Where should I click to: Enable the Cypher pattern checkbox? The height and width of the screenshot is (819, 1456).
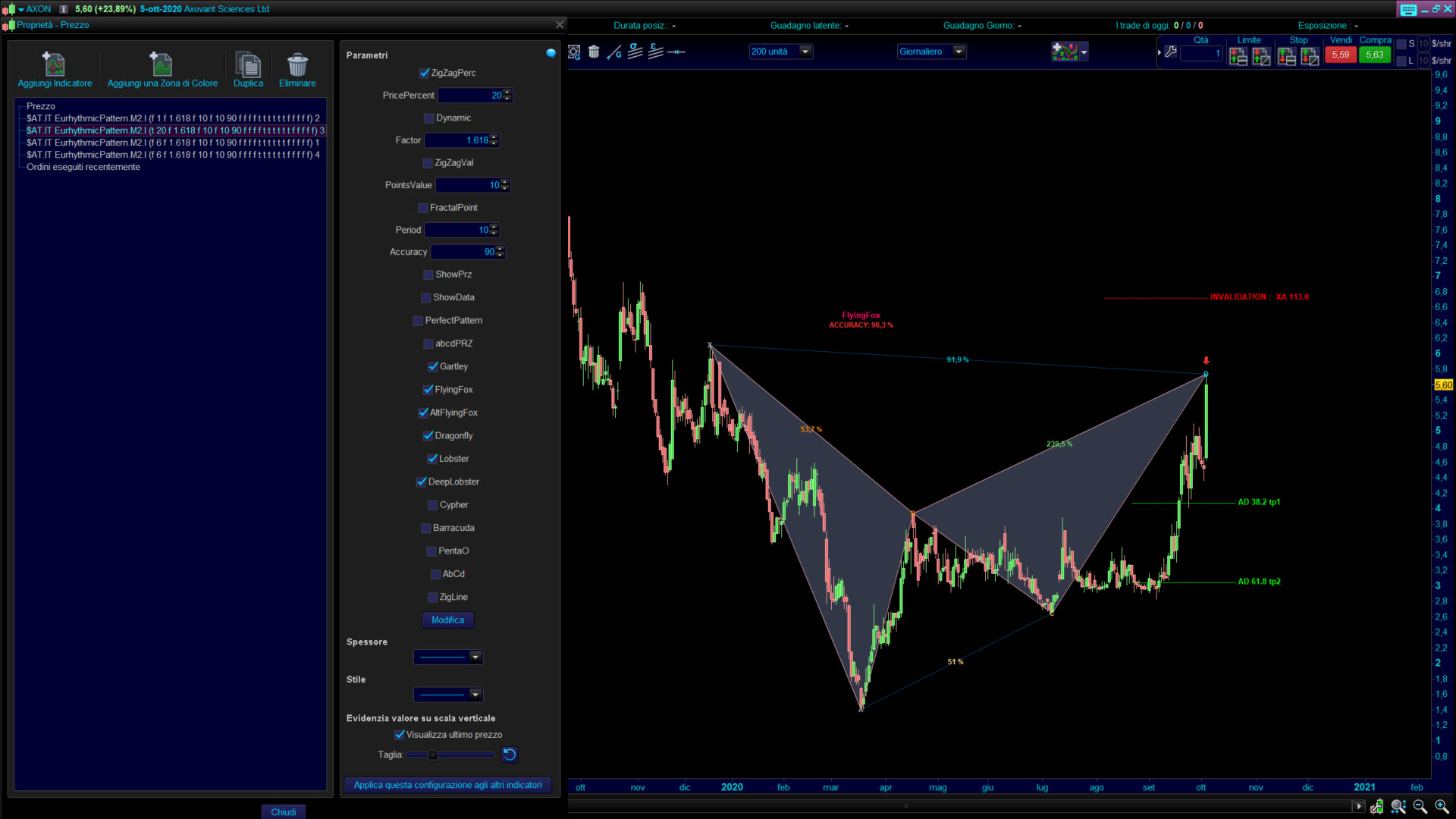pyautogui.click(x=432, y=505)
